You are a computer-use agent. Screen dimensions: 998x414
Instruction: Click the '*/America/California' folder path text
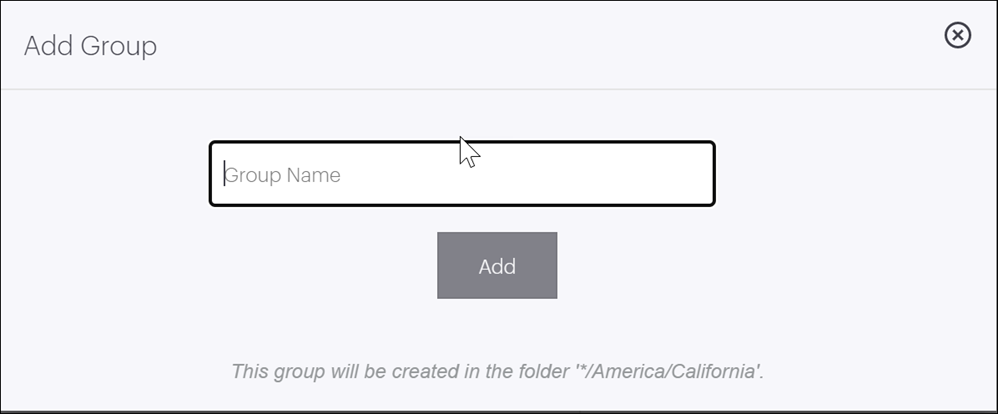[x=667, y=371]
